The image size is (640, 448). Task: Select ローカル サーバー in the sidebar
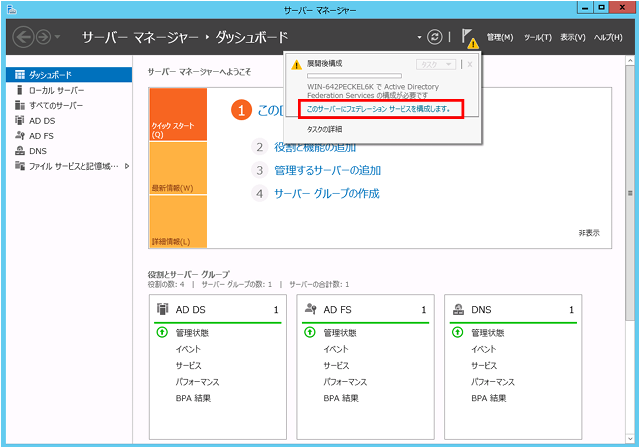(x=69, y=90)
